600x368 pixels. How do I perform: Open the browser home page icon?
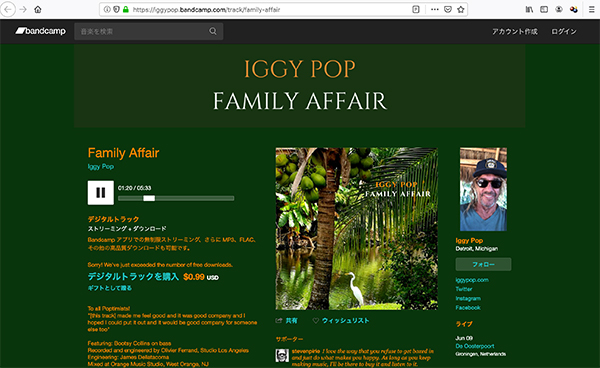(x=38, y=10)
